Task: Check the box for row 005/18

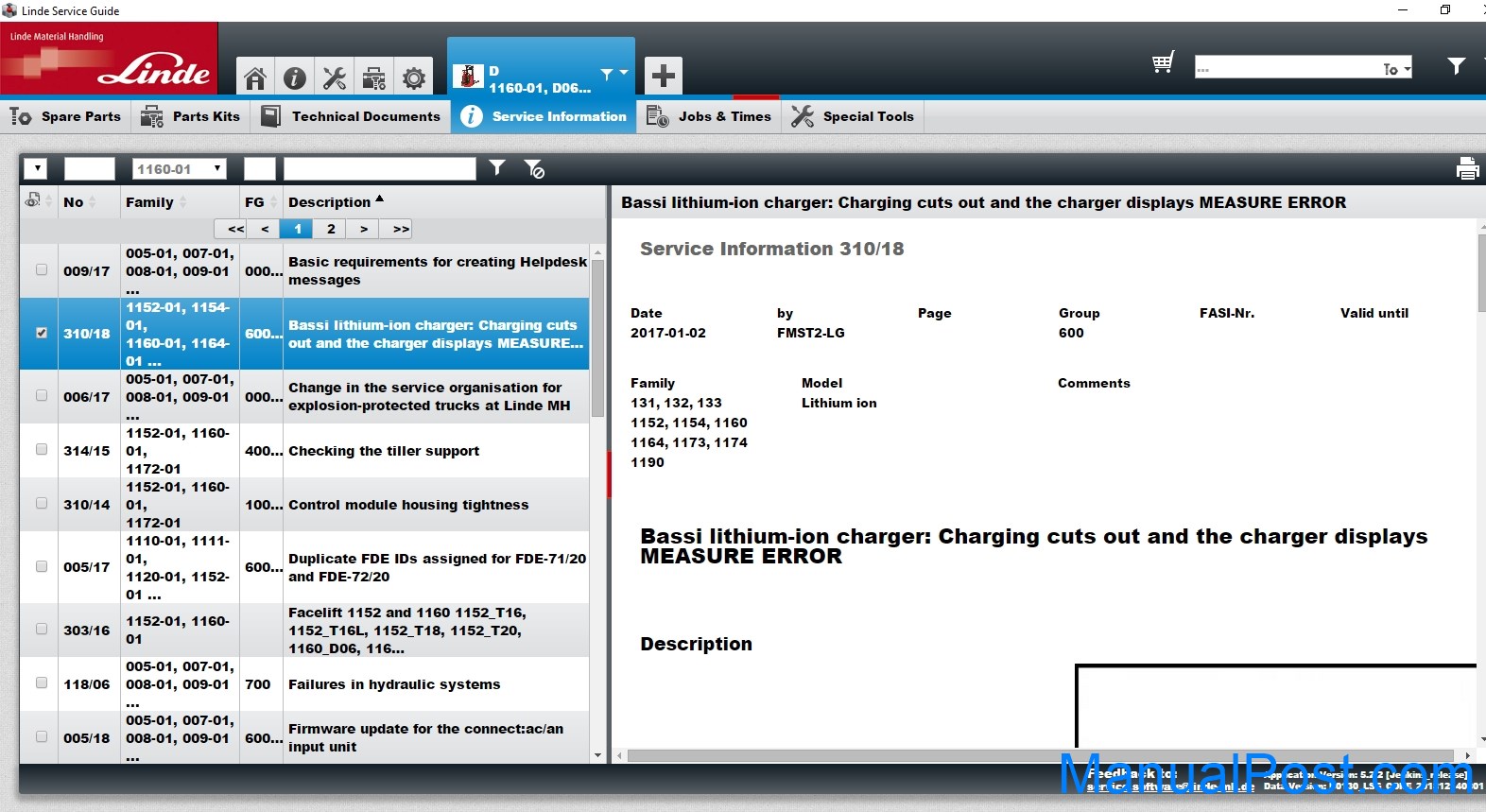Action: tap(42, 736)
